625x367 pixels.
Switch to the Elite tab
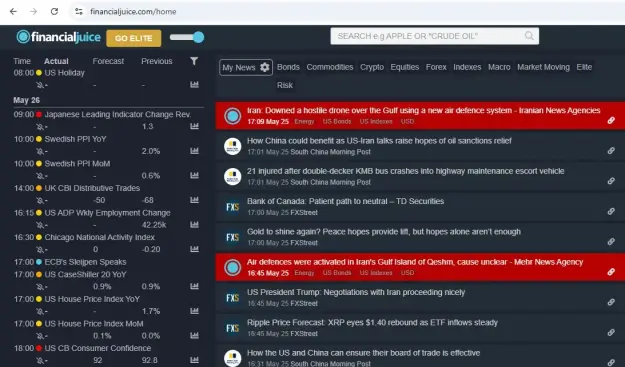(584, 67)
